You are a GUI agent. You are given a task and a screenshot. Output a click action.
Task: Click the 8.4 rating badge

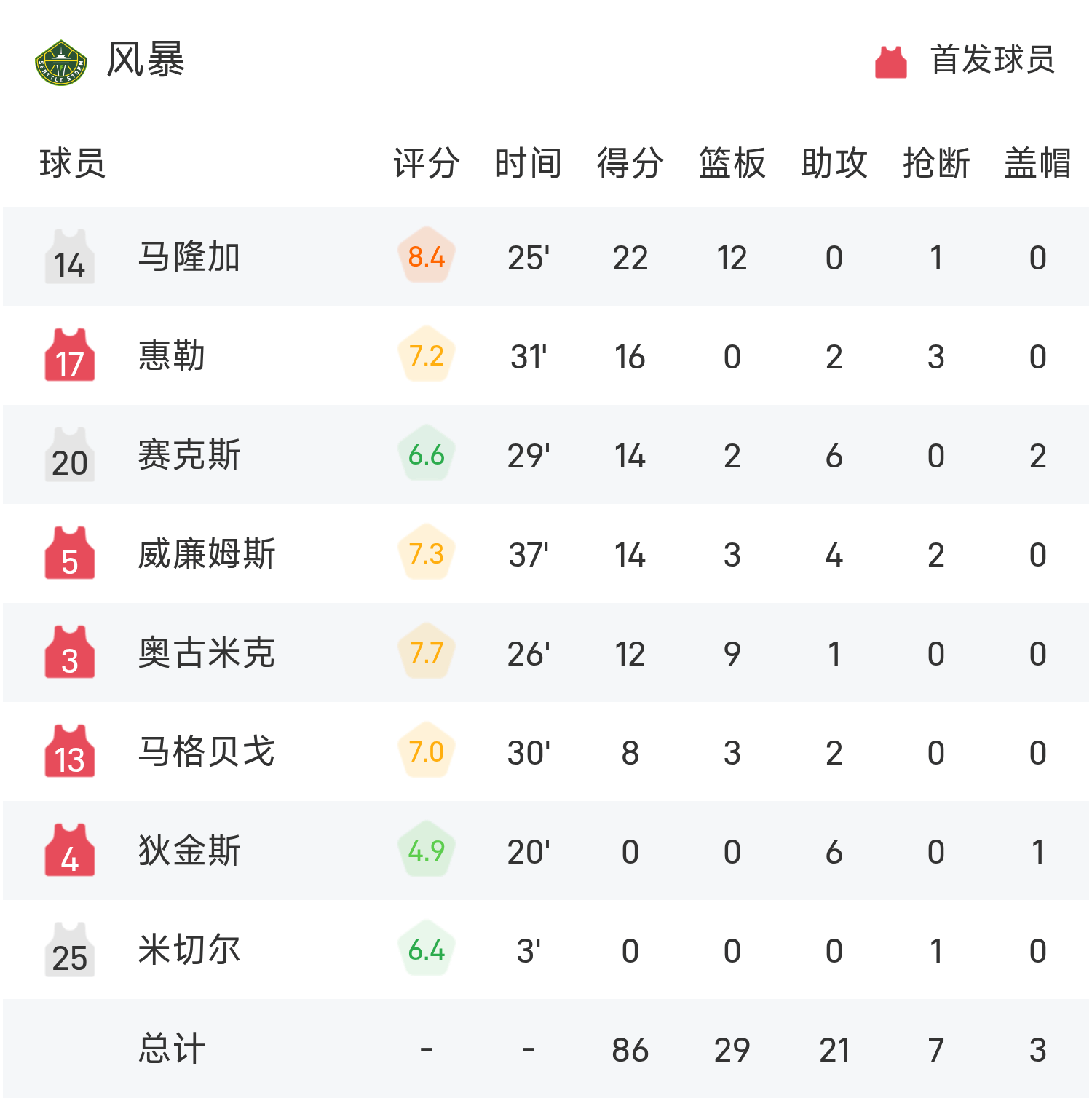pos(427,256)
